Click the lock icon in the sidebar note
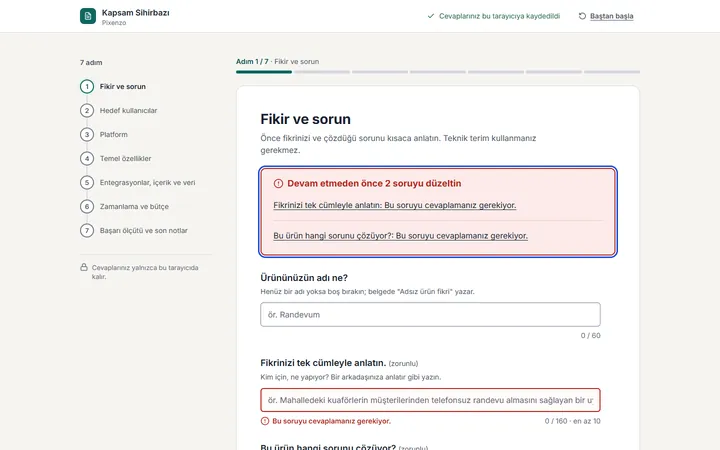The width and height of the screenshot is (720, 450). (84, 267)
